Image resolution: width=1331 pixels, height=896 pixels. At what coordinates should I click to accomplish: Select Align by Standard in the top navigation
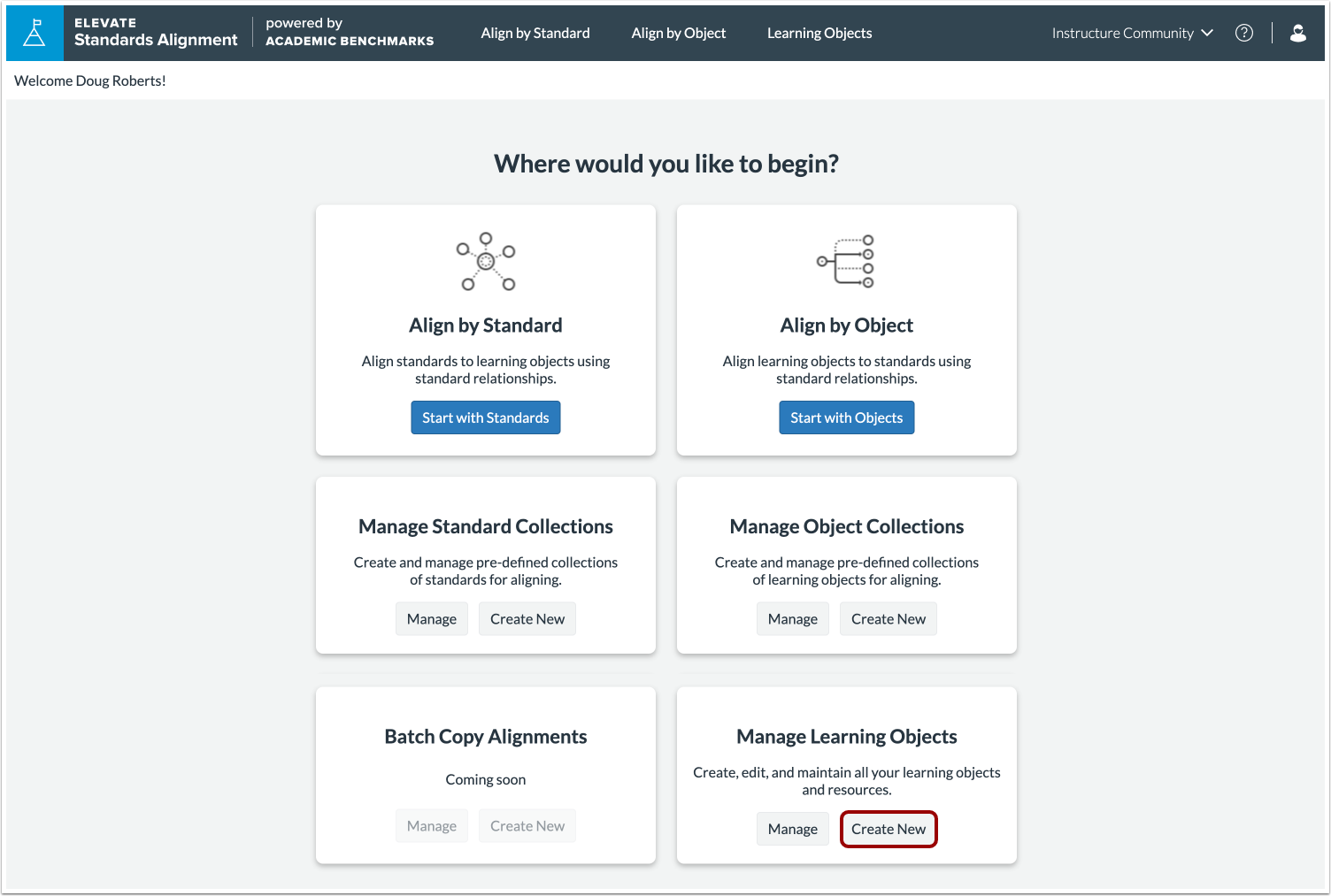pos(535,33)
